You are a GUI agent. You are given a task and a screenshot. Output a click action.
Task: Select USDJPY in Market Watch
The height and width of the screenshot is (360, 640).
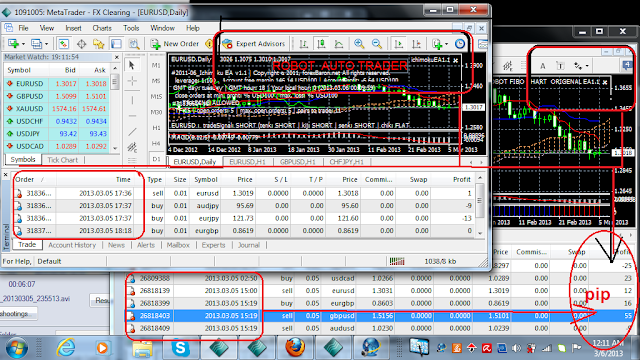point(57,133)
